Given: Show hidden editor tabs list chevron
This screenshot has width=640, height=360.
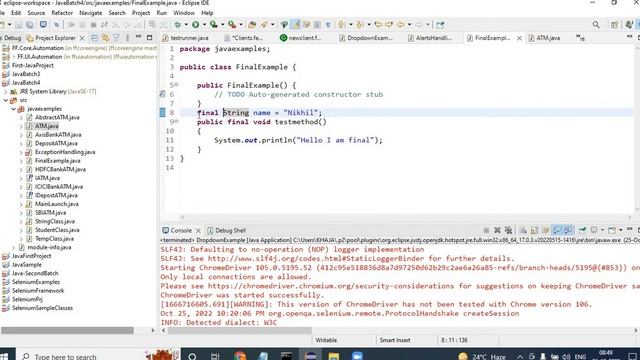Looking at the screenshot, I should pyautogui.click(x=580, y=38).
